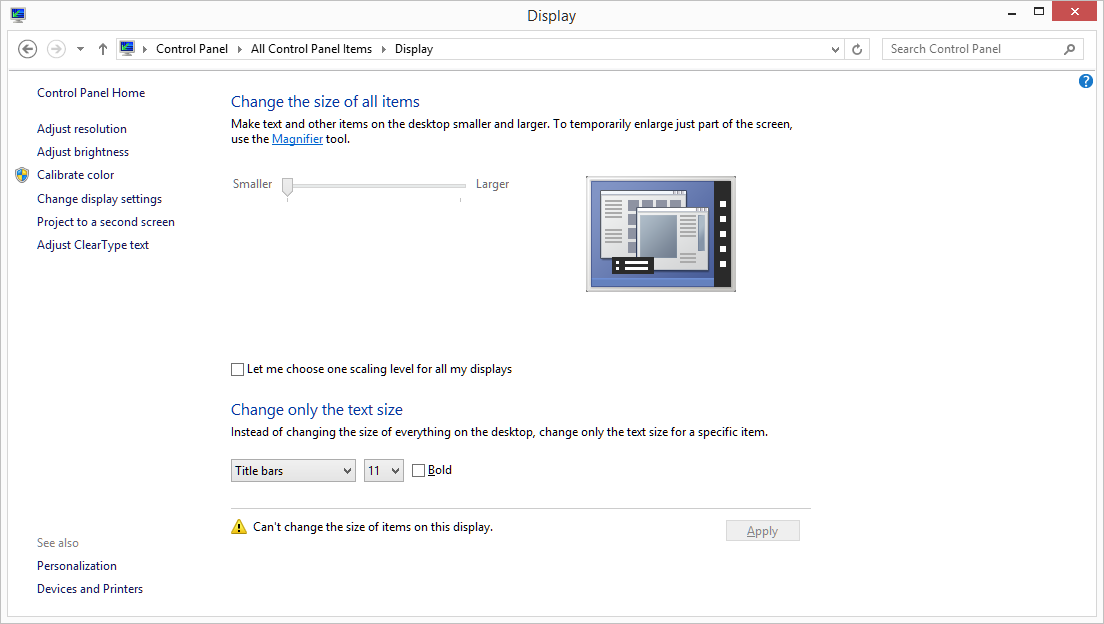Click the size slider thumb

click(288, 186)
